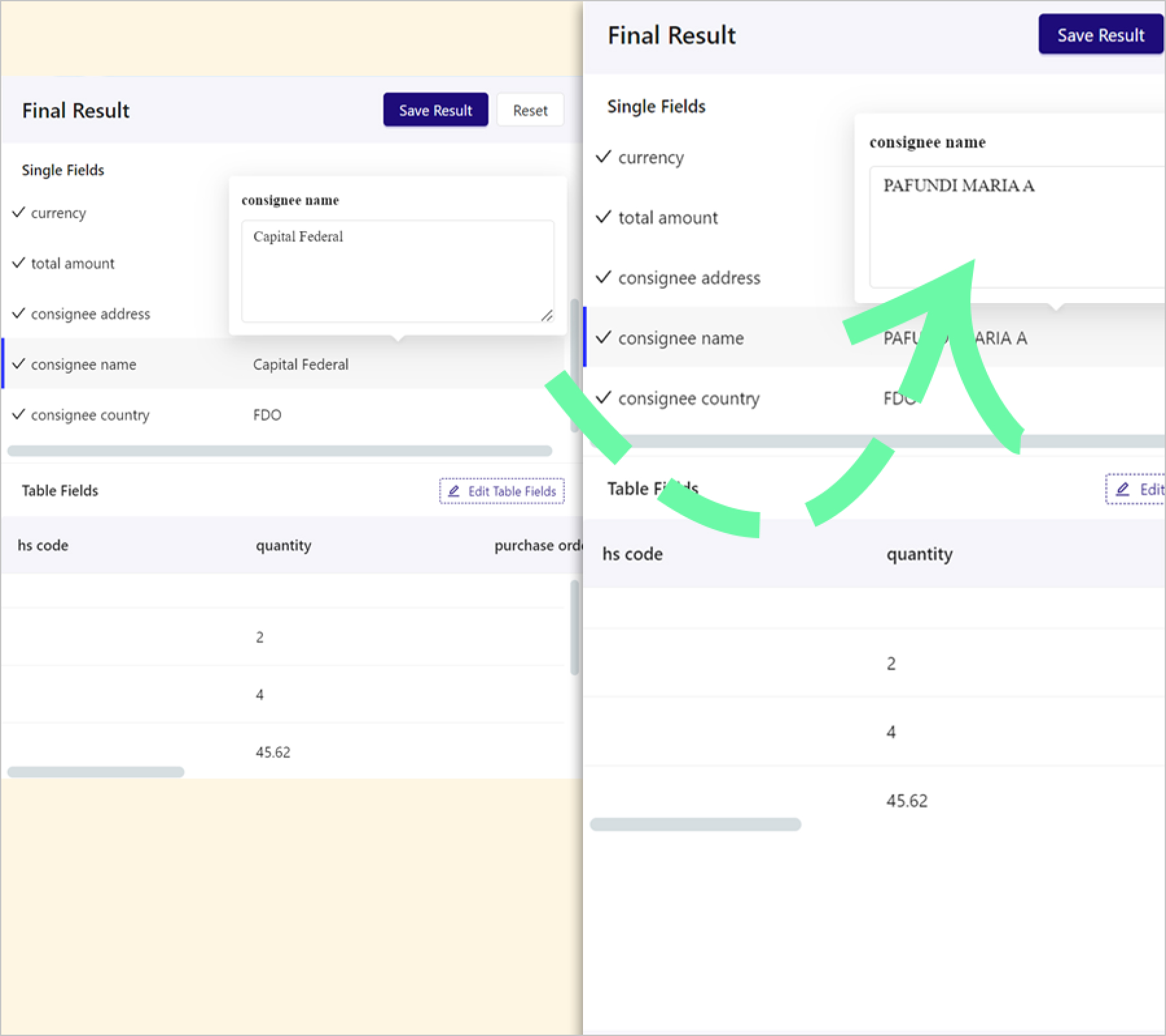Click pencil icon in left Edit Table Fields
This screenshot has width=1166, height=1036.
coord(454,491)
